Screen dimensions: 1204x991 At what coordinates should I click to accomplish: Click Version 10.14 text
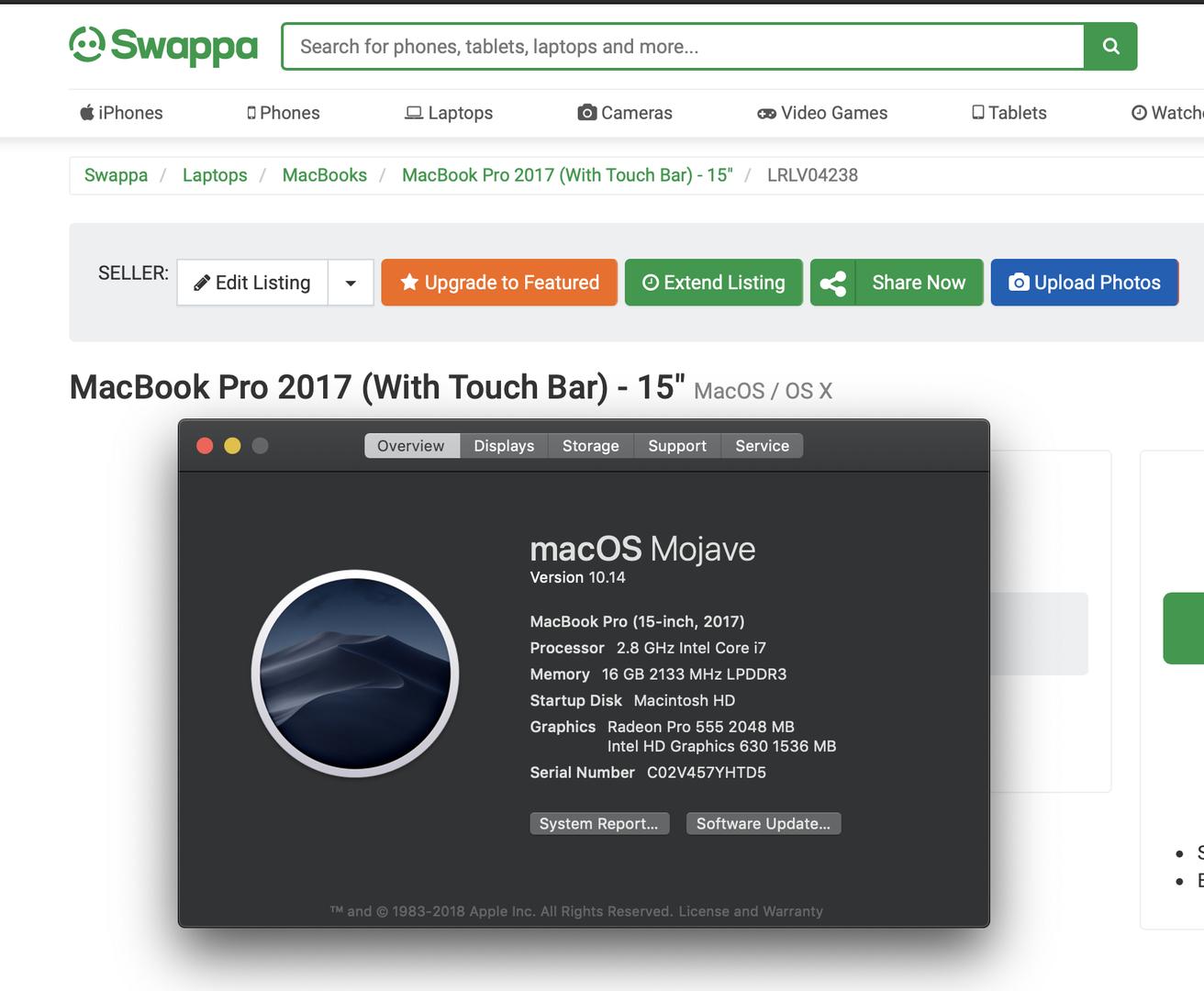[577, 577]
